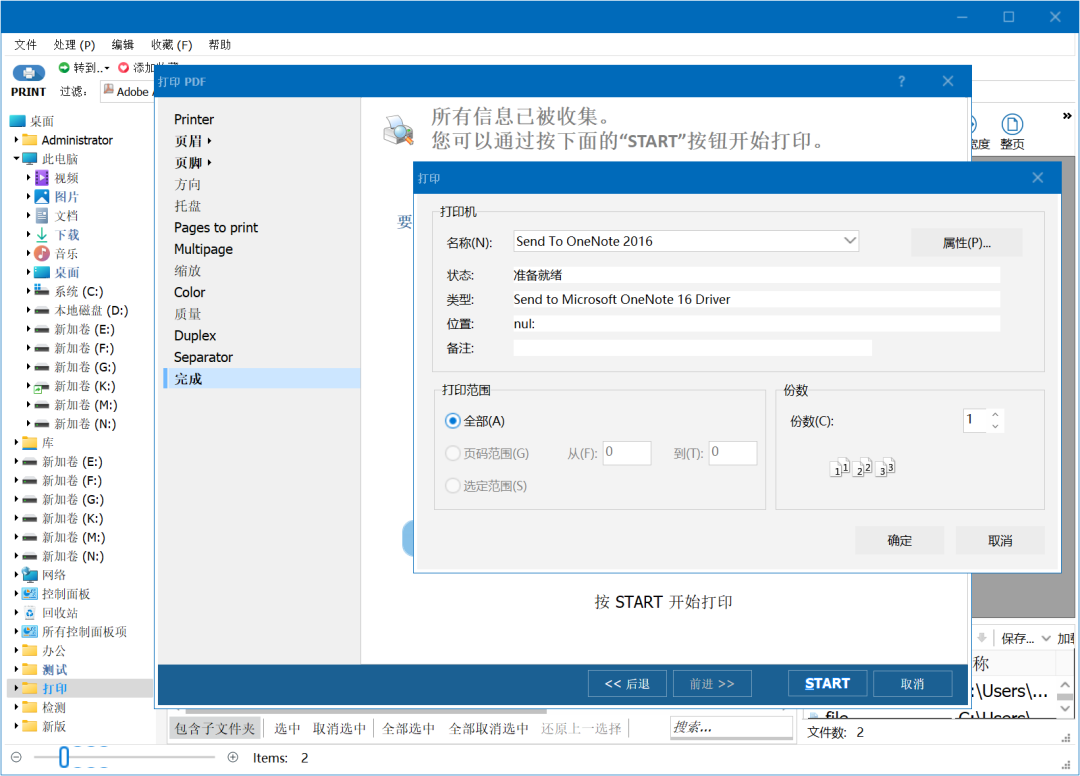Image resolution: width=1080 pixels, height=776 pixels.
Task: Open the 处理 (P) menu
Action: tap(74, 45)
